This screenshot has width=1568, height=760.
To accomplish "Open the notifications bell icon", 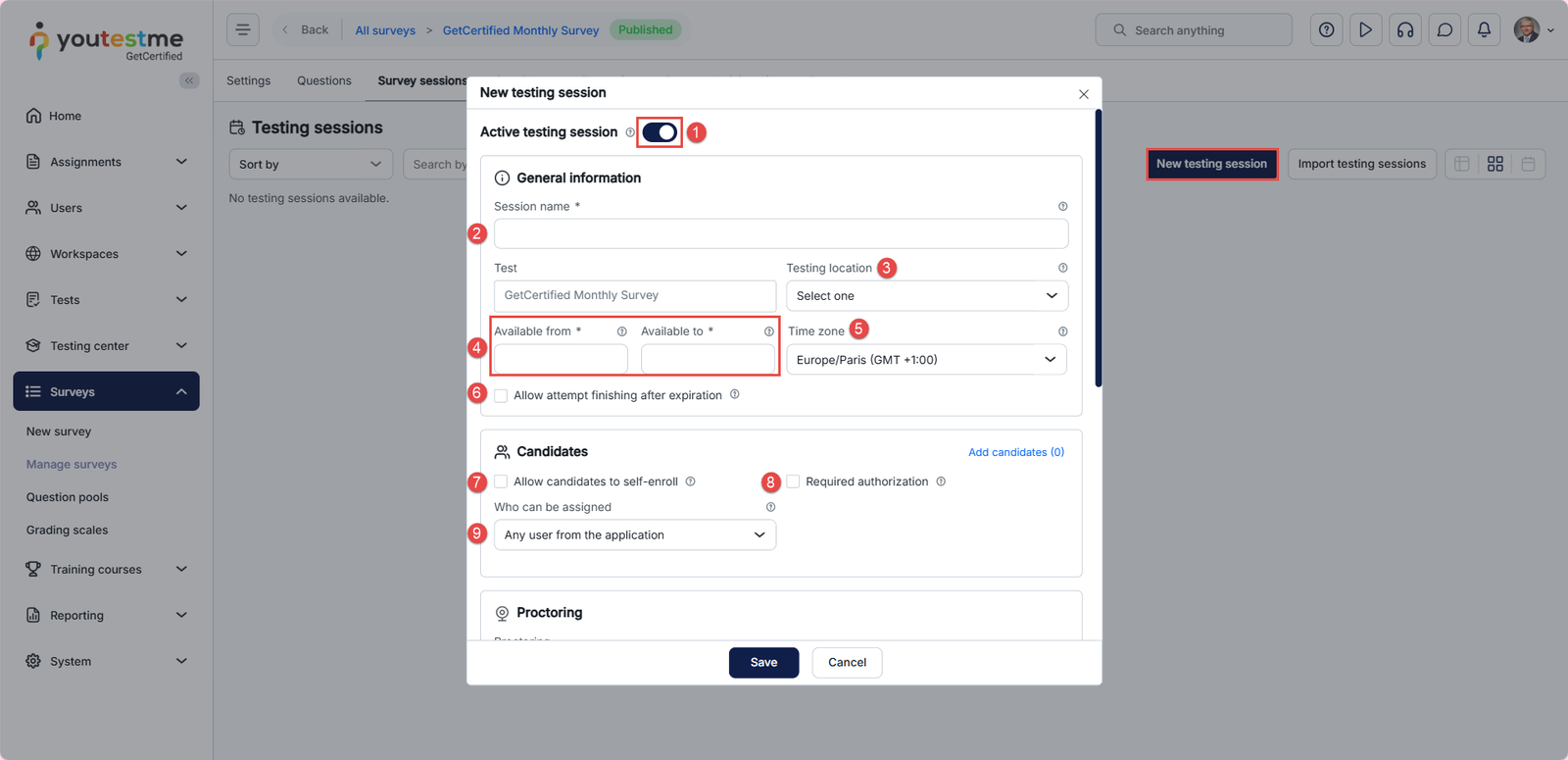I will (1484, 30).
